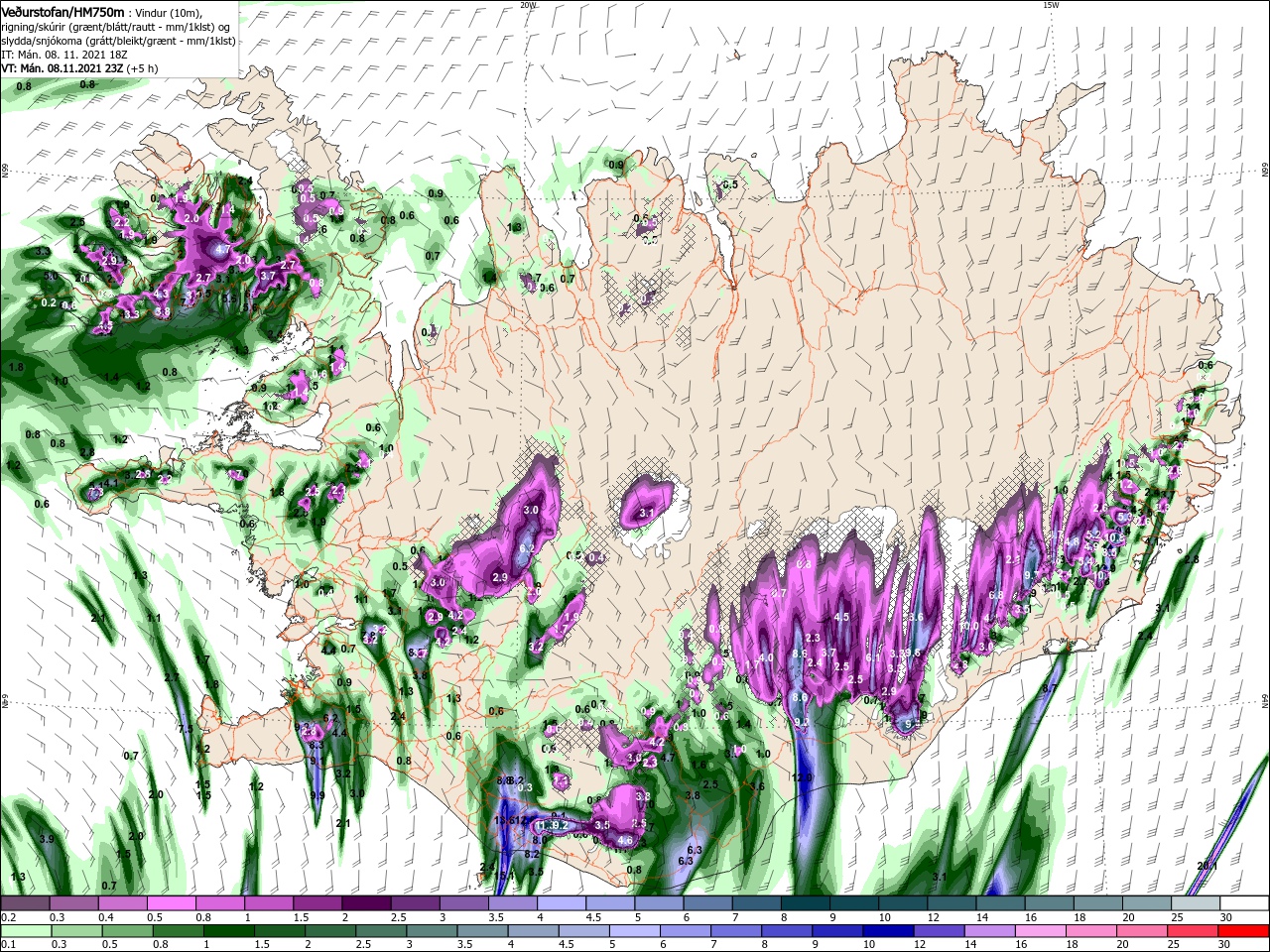1270x952 pixels.
Task: Click the 66N latitude label on right edge
Action: click(1265, 171)
